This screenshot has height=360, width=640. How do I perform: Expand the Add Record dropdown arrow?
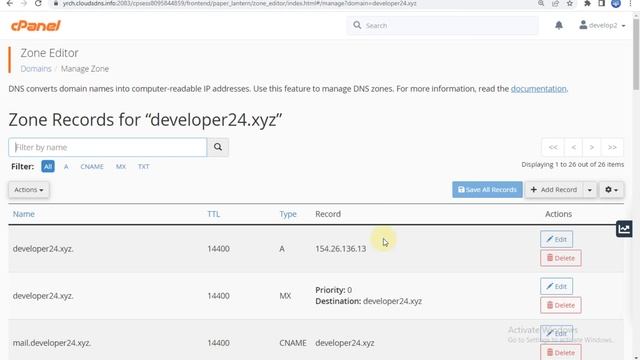(x=589, y=190)
